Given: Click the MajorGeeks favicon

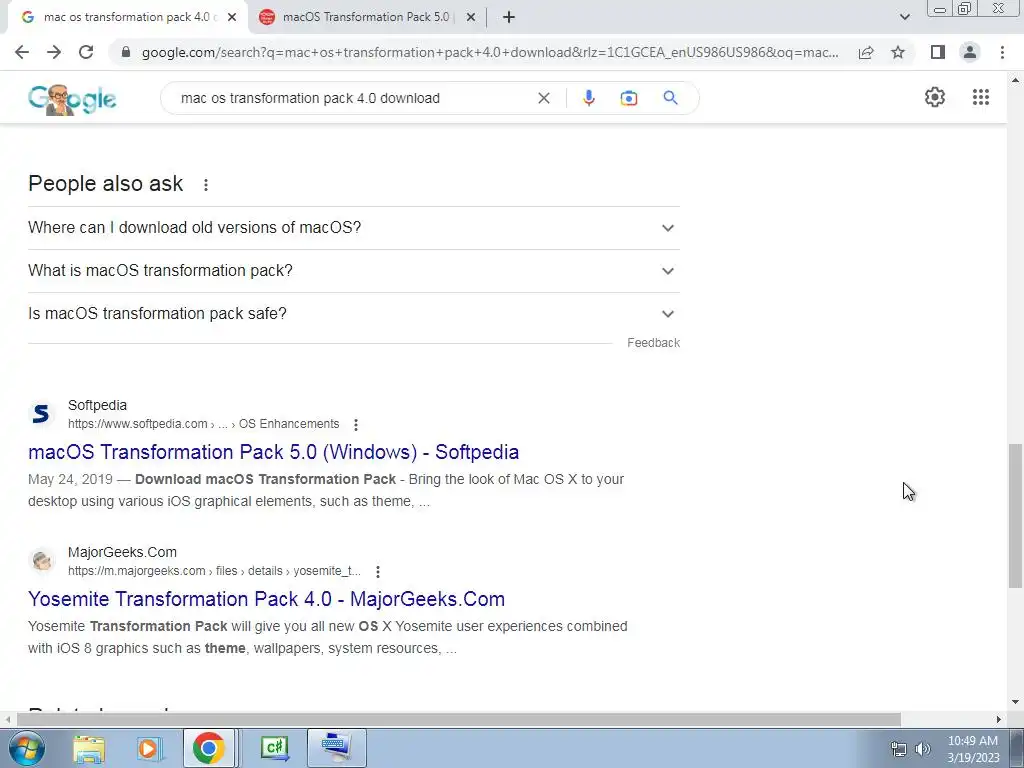Looking at the screenshot, I should click(x=41, y=560).
